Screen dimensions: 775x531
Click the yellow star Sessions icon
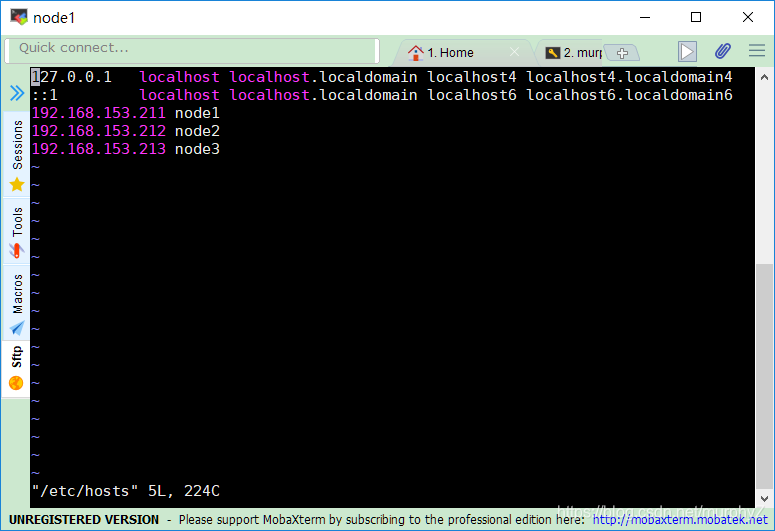(17, 184)
